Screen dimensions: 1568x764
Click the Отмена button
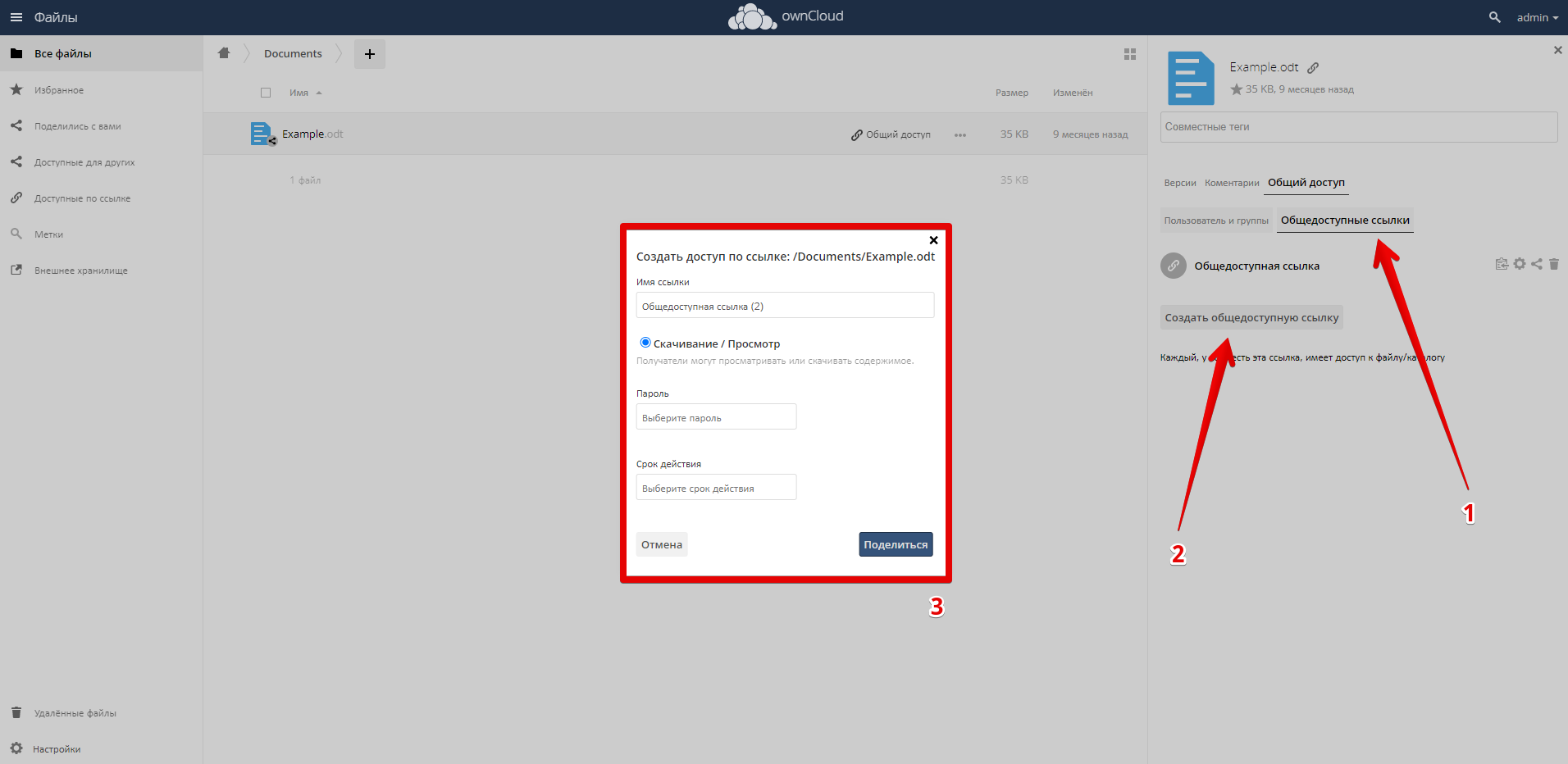[662, 544]
